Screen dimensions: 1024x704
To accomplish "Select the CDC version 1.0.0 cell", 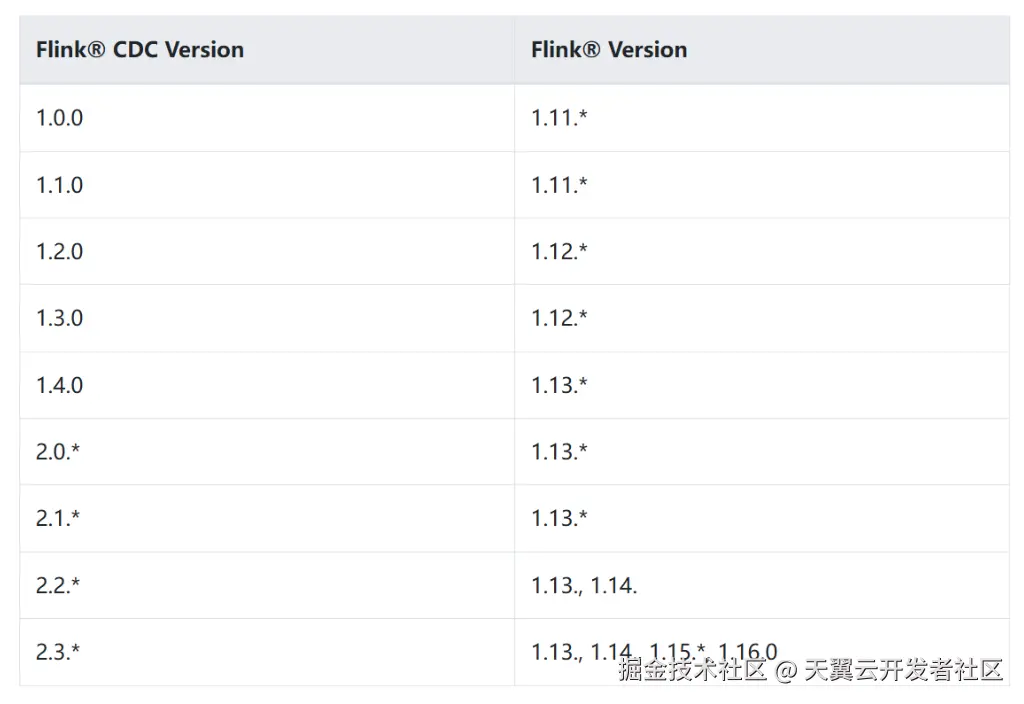I will pos(60,118).
